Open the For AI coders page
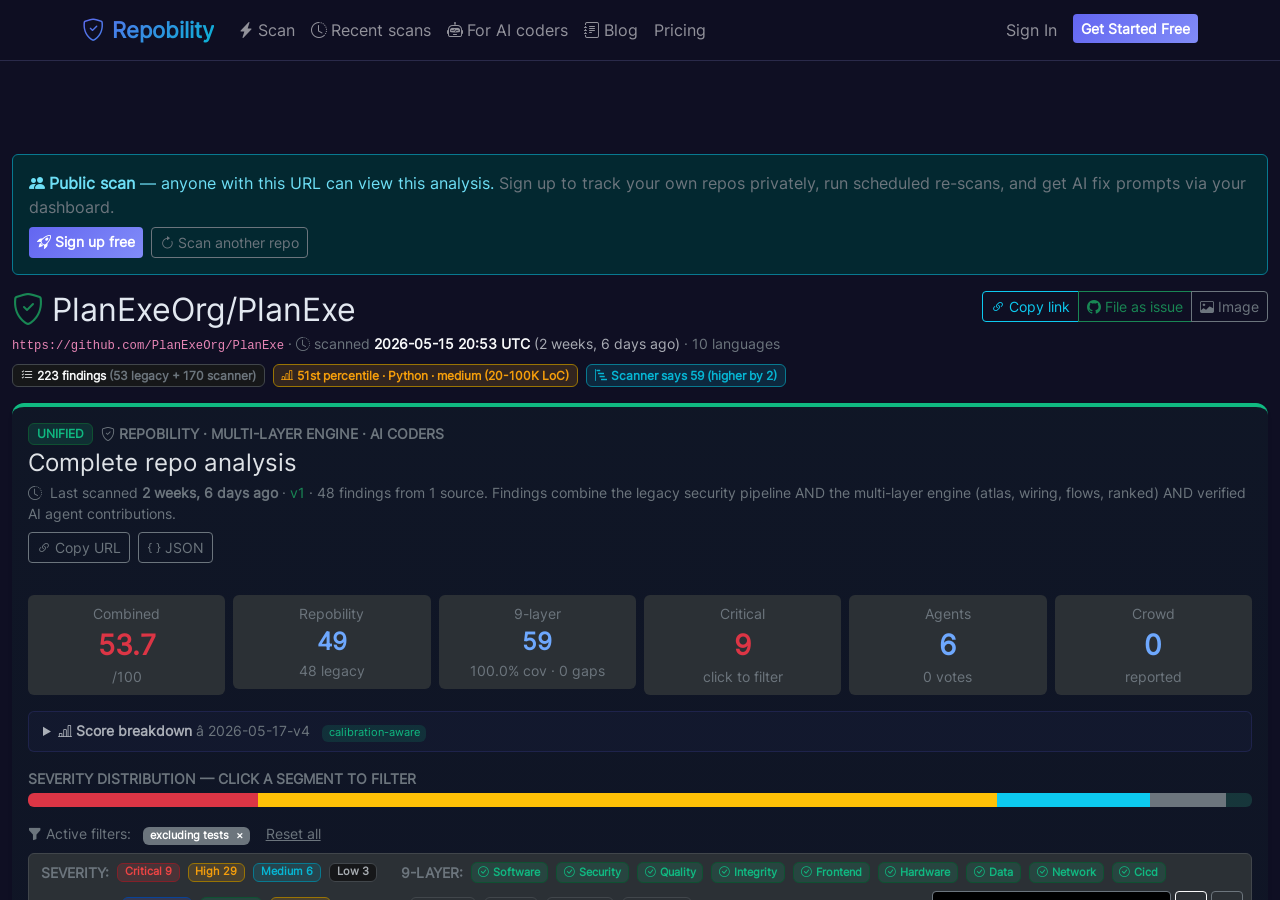This screenshot has width=1280, height=900. pyautogui.click(x=508, y=30)
